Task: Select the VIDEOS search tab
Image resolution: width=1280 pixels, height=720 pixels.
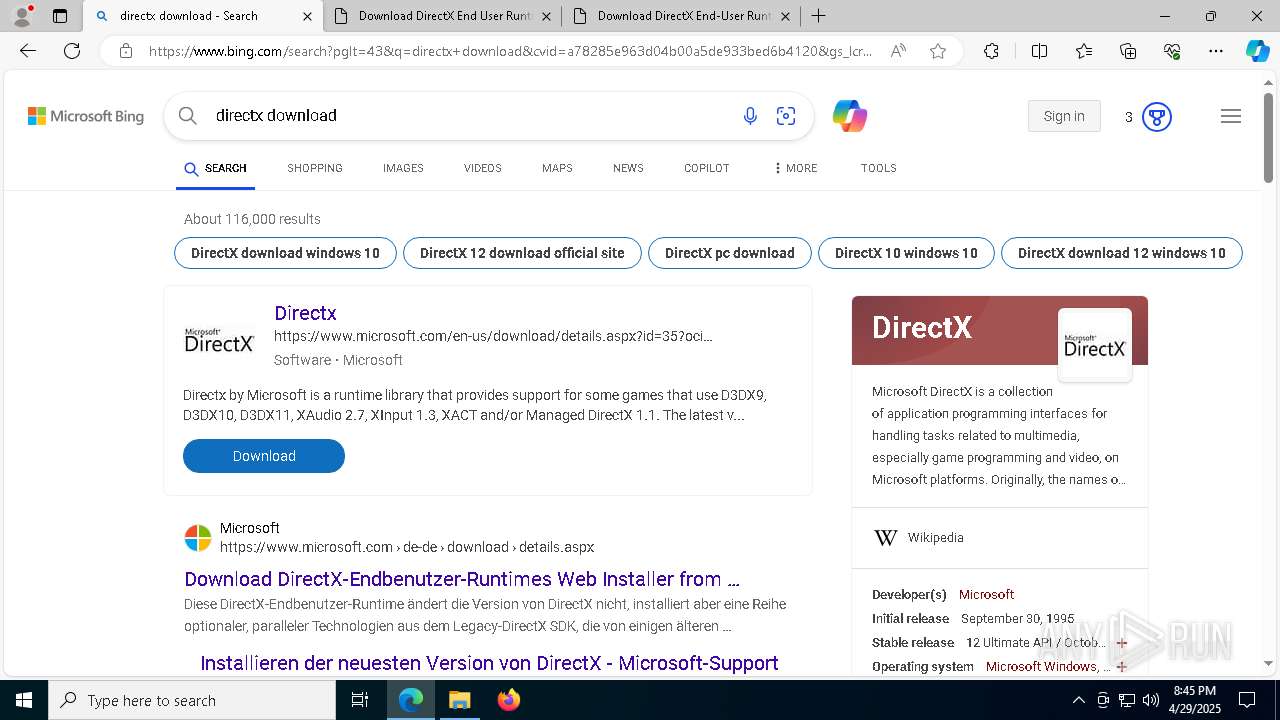Action: (x=483, y=168)
